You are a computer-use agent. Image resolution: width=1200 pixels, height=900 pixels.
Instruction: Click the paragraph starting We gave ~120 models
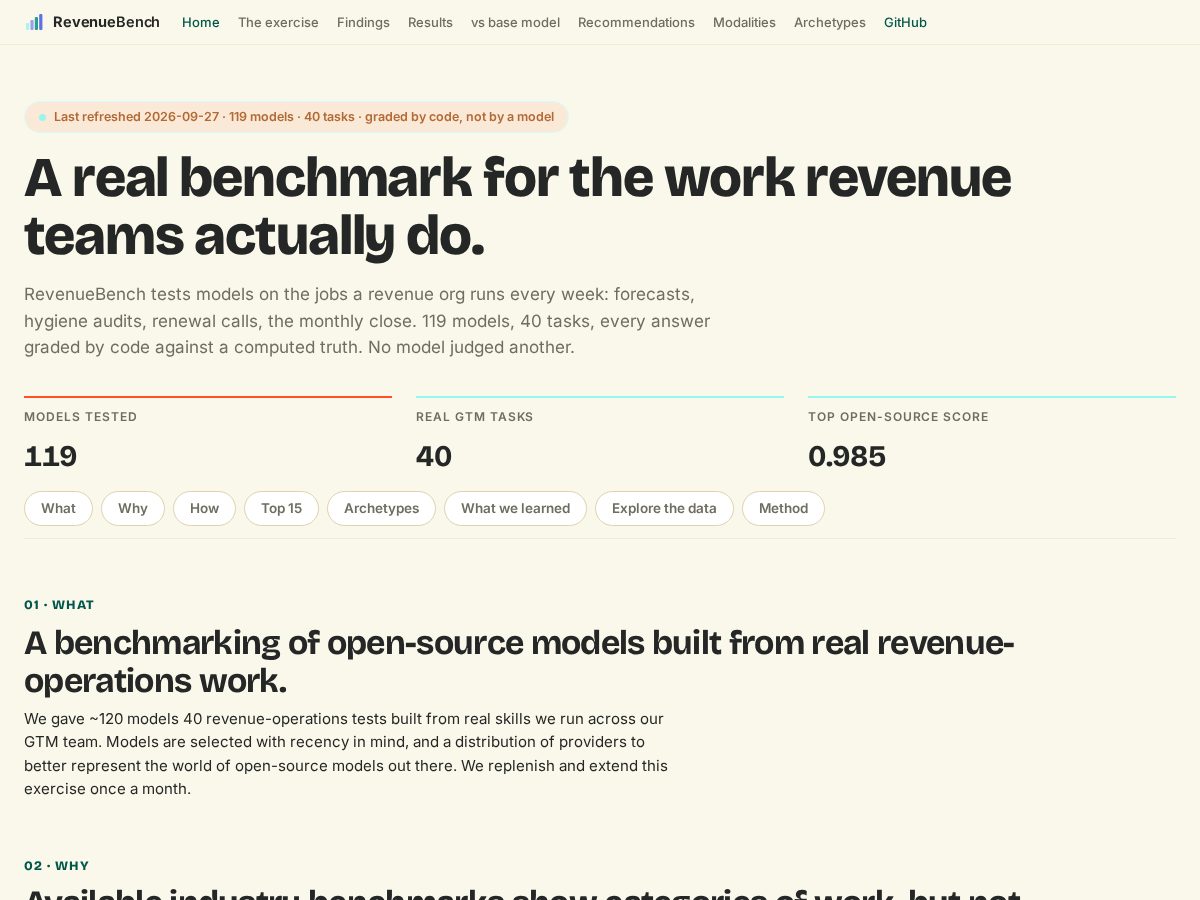pos(346,754)
